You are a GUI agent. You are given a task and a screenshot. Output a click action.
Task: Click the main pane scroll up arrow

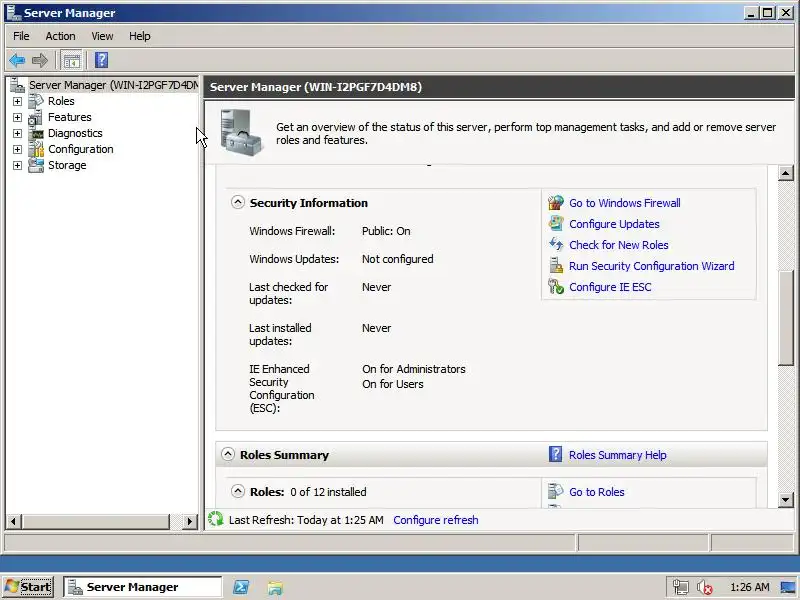point(786,173)
